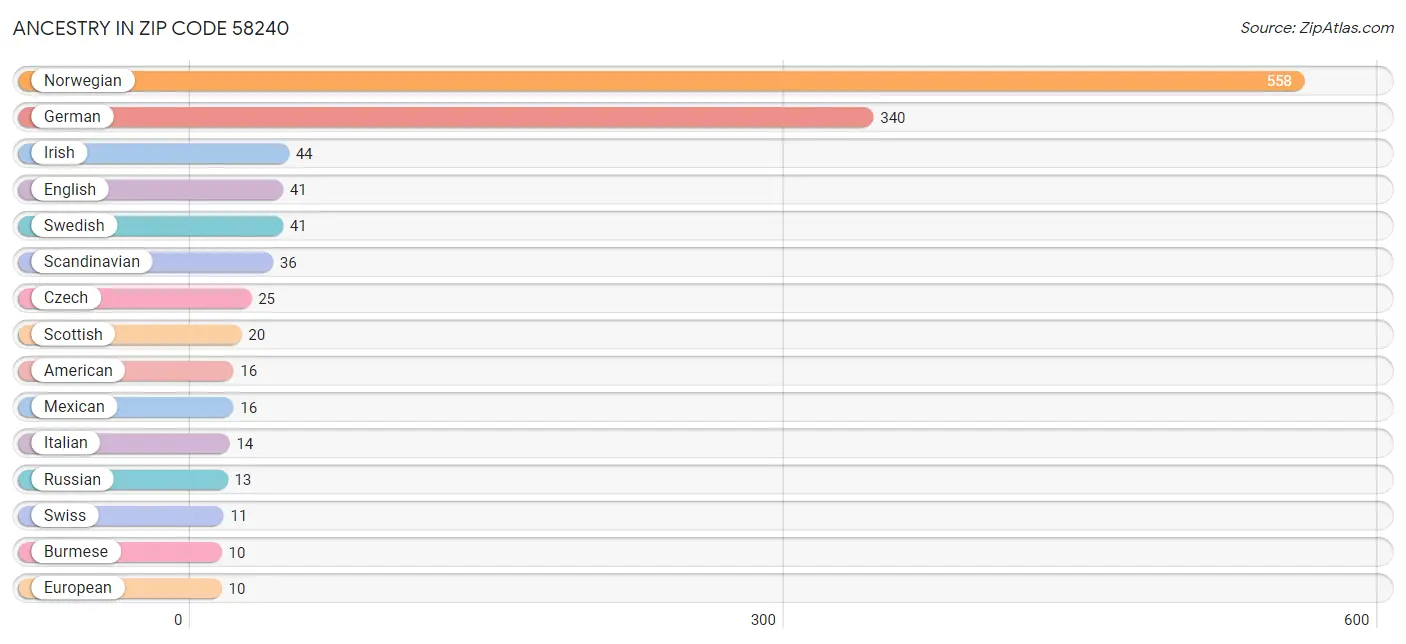
Task: Select the Mexican ancestry label
Action: click(x=74, y=407)
